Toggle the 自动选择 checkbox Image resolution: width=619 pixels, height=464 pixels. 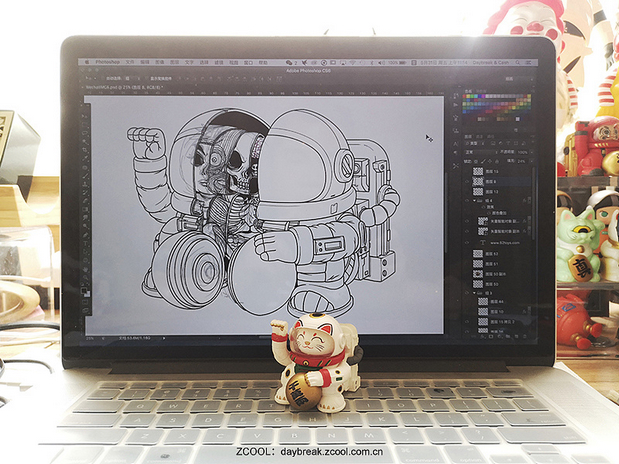point(102,79)
